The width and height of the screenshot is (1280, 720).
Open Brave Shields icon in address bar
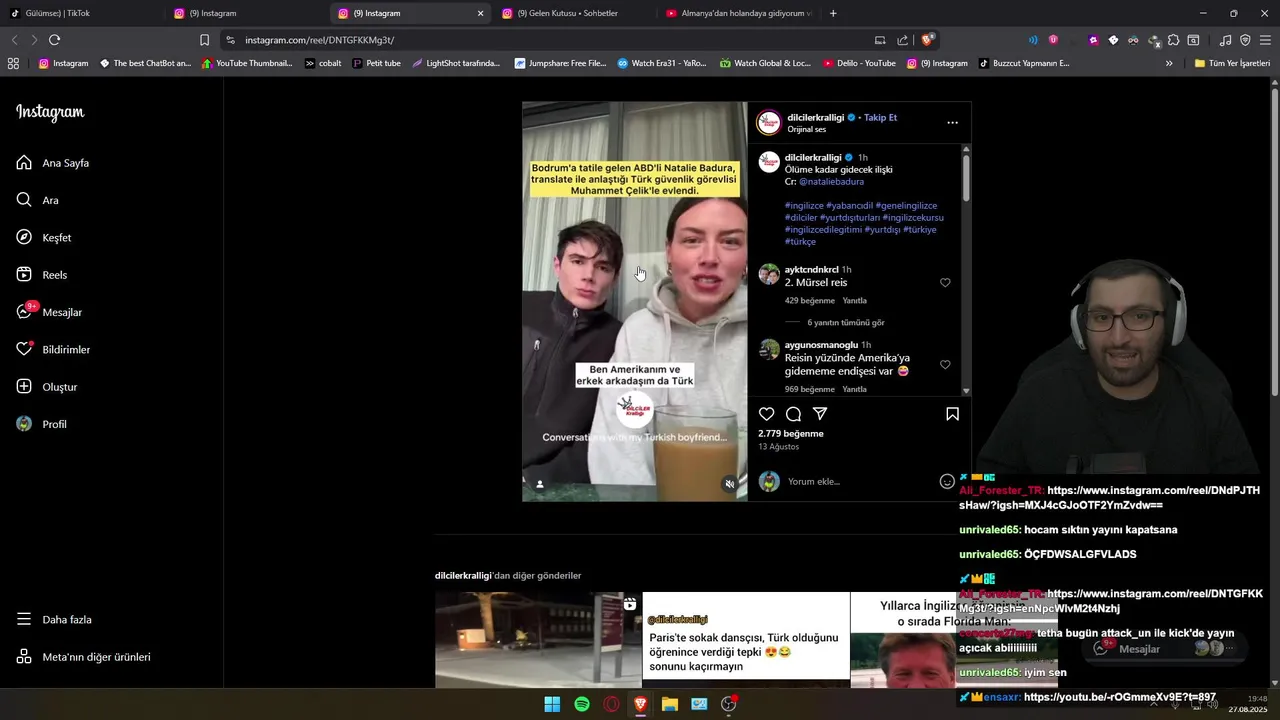(x=928, y=40)
